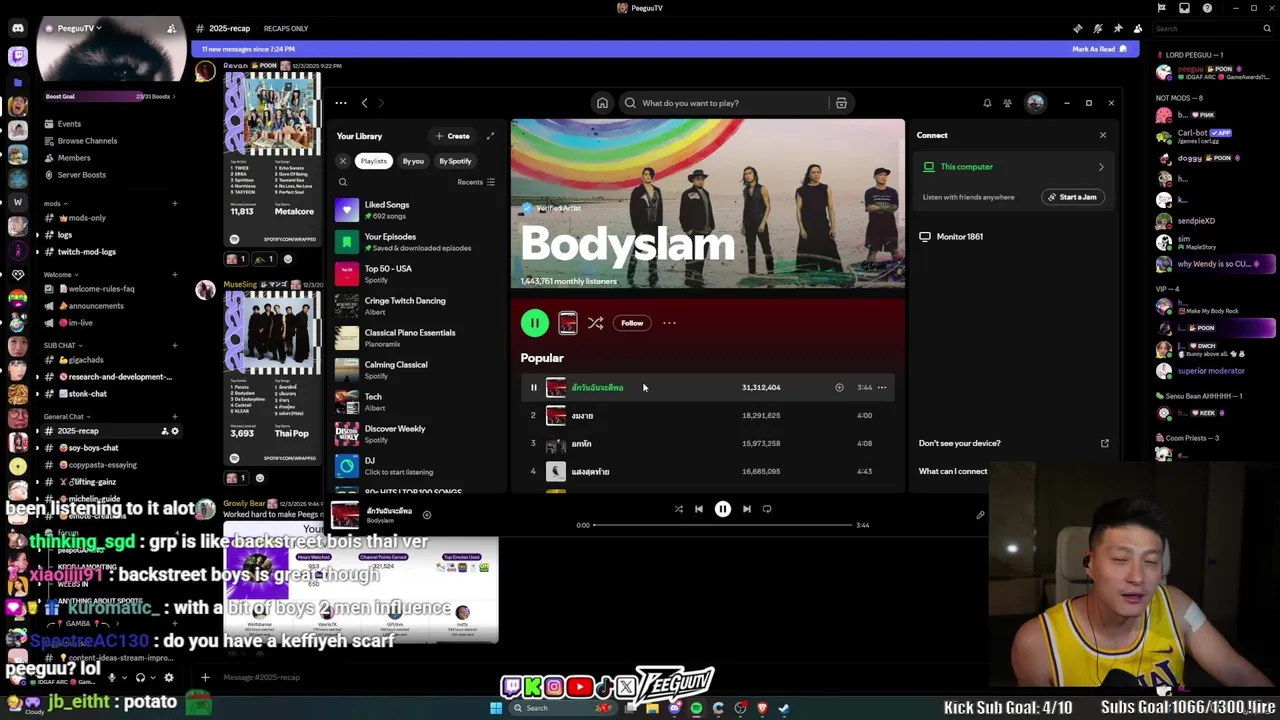Pause Bodyslam with the green button
Image resolution: width=1280 pixels, height=720 pixels.
point(535,323)
